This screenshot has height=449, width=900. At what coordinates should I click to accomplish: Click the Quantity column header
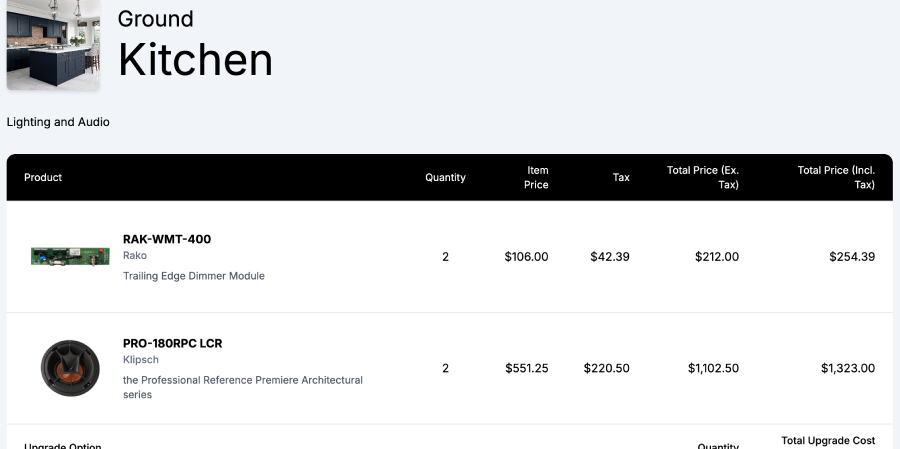(445, 177)
